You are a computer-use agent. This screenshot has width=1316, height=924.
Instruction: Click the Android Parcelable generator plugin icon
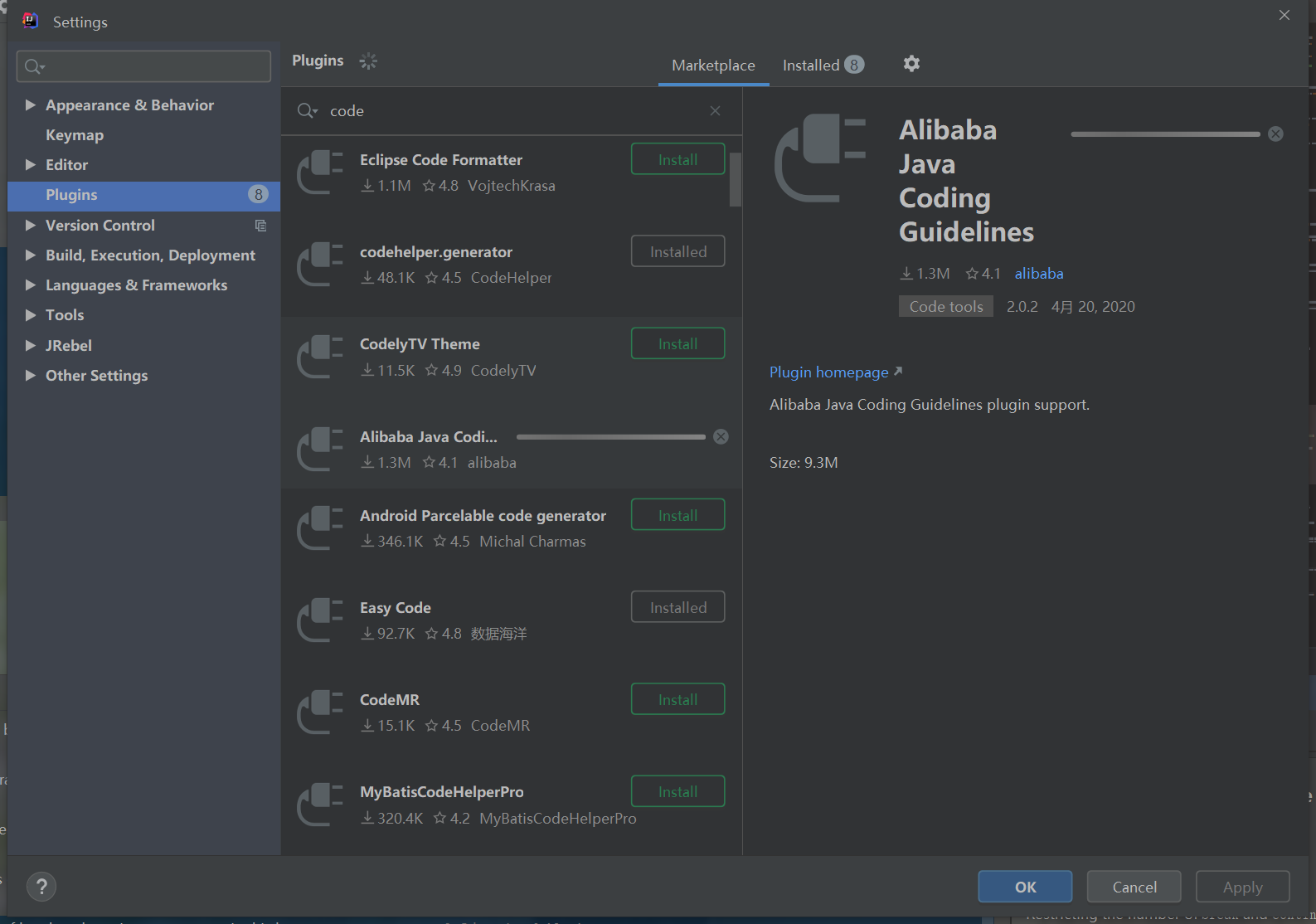(320, 528)
